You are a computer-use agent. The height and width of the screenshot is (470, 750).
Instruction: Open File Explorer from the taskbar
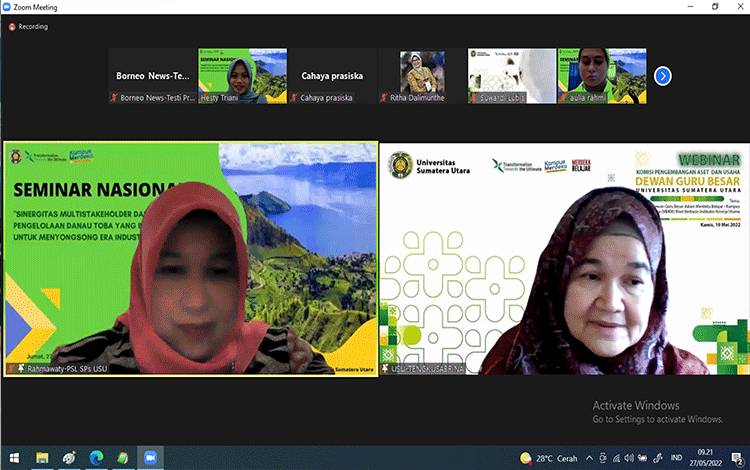(42, 458)
